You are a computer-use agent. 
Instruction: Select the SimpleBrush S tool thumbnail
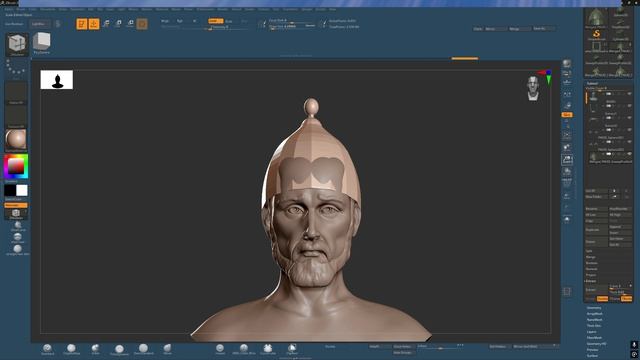pos(596,34)
